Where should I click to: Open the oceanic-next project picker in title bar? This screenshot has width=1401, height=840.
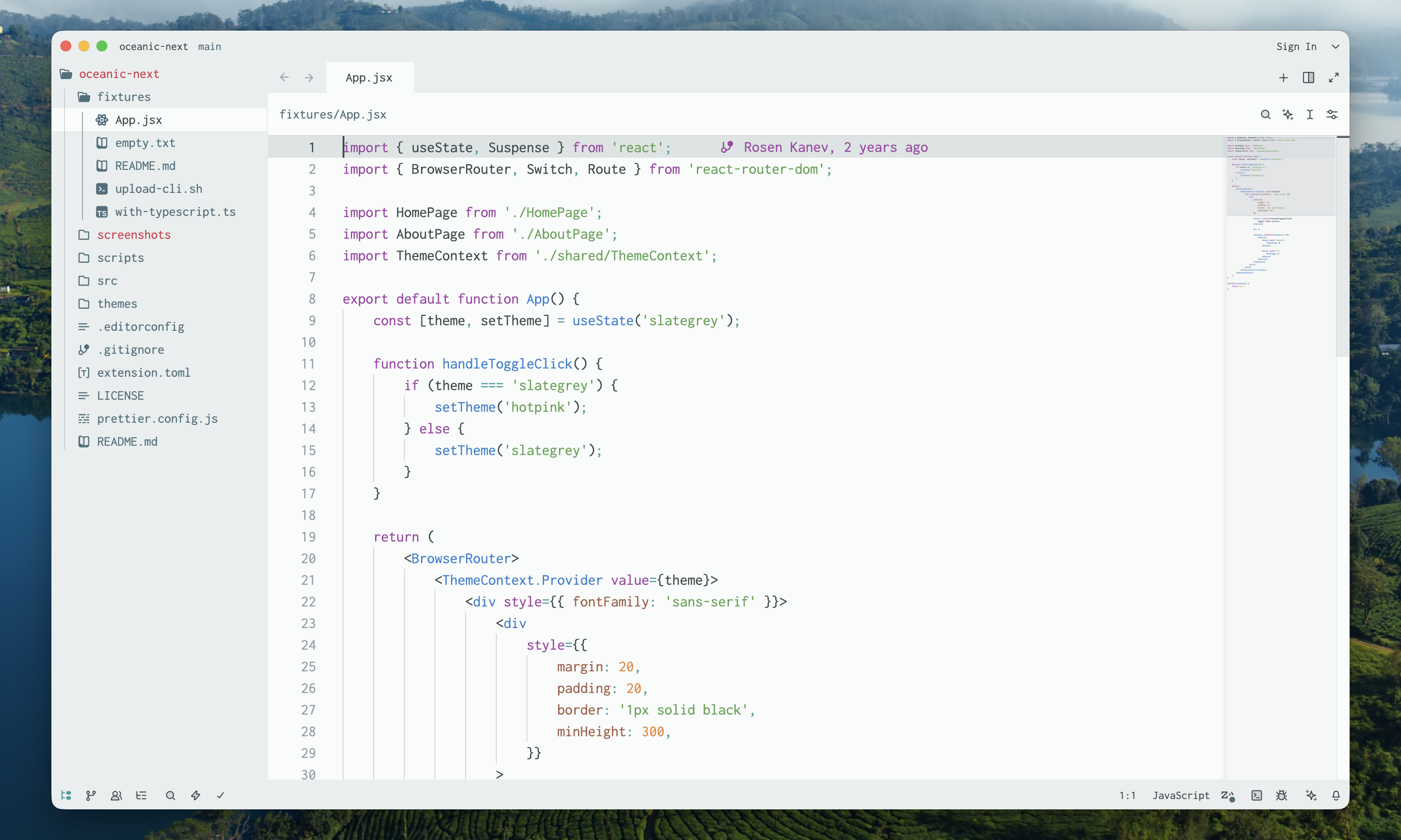click(x=153, y=46)
